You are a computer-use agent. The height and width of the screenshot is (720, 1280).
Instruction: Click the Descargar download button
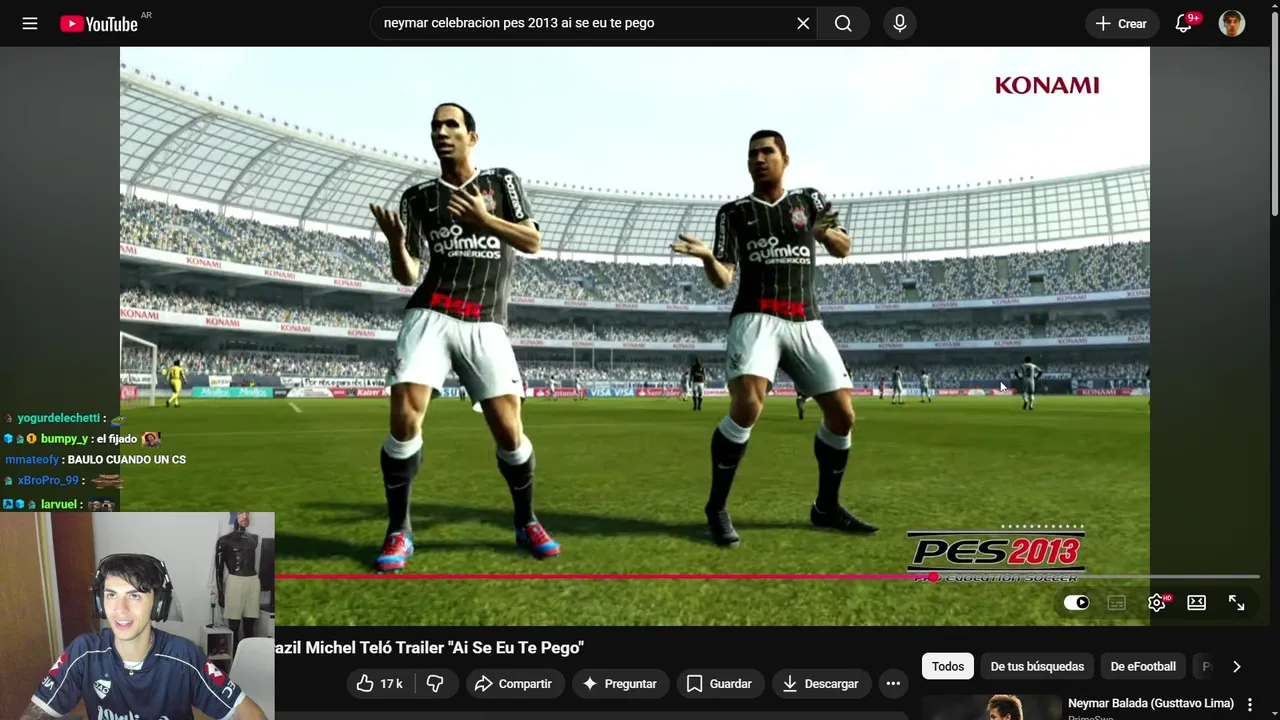[x=820, y=683]
